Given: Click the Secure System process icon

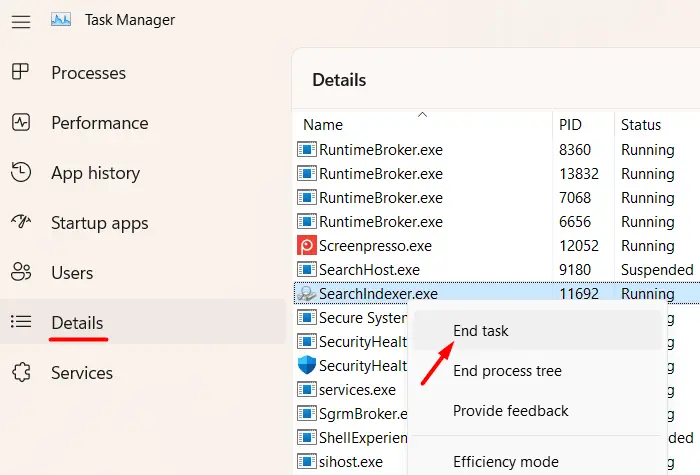Looking at the screenshot, I should click(307, 317).
